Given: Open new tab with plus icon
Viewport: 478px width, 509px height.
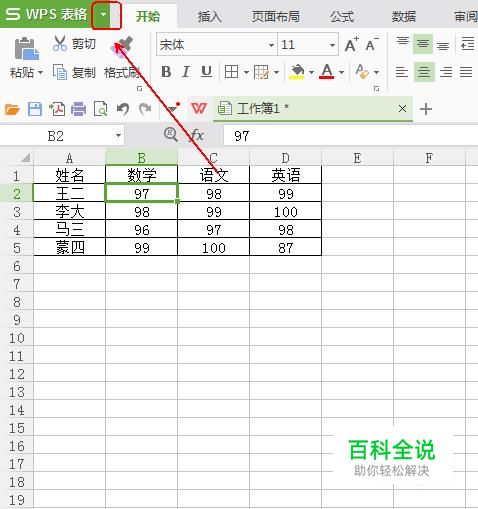Looking at the screenshot, I should click(x=426, y=109).
